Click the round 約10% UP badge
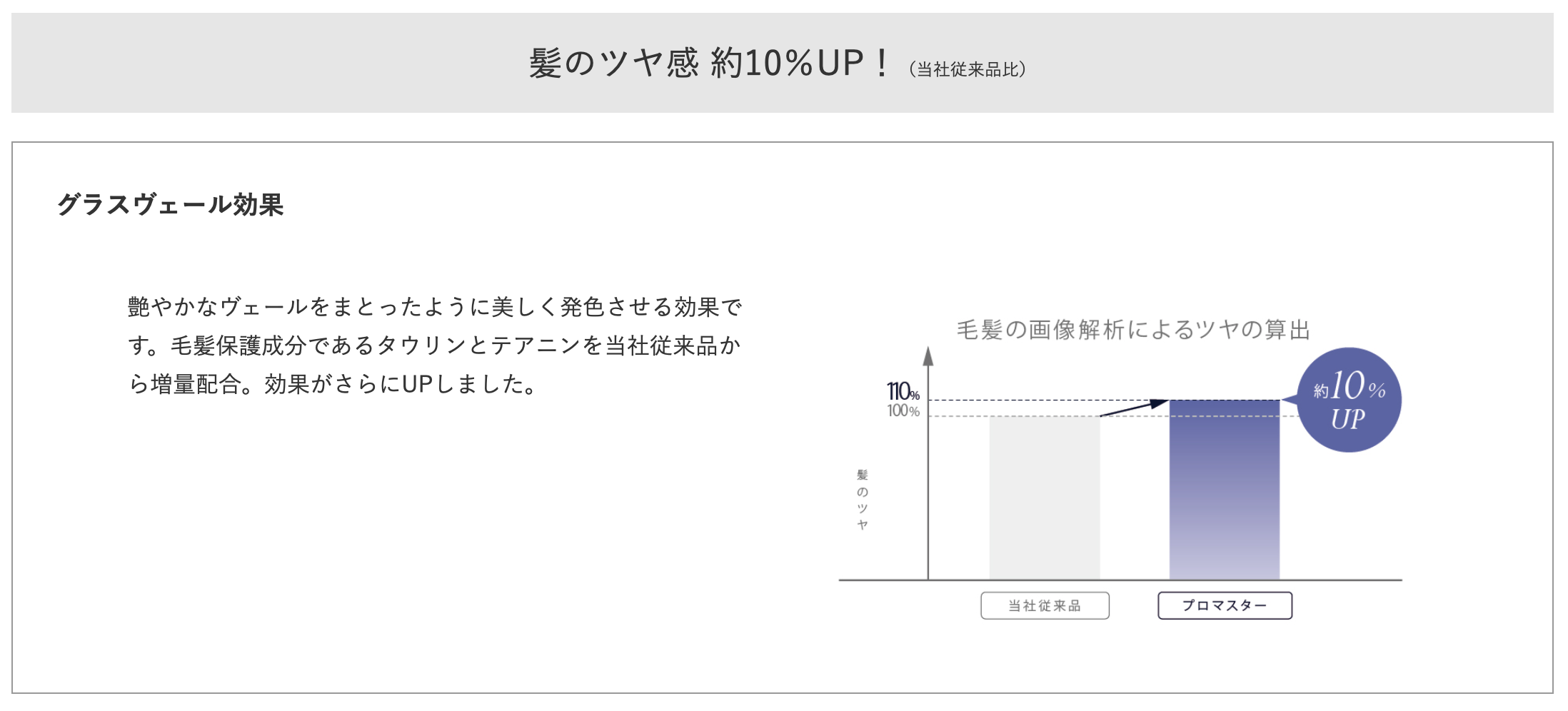 [x=1349, y=400]
